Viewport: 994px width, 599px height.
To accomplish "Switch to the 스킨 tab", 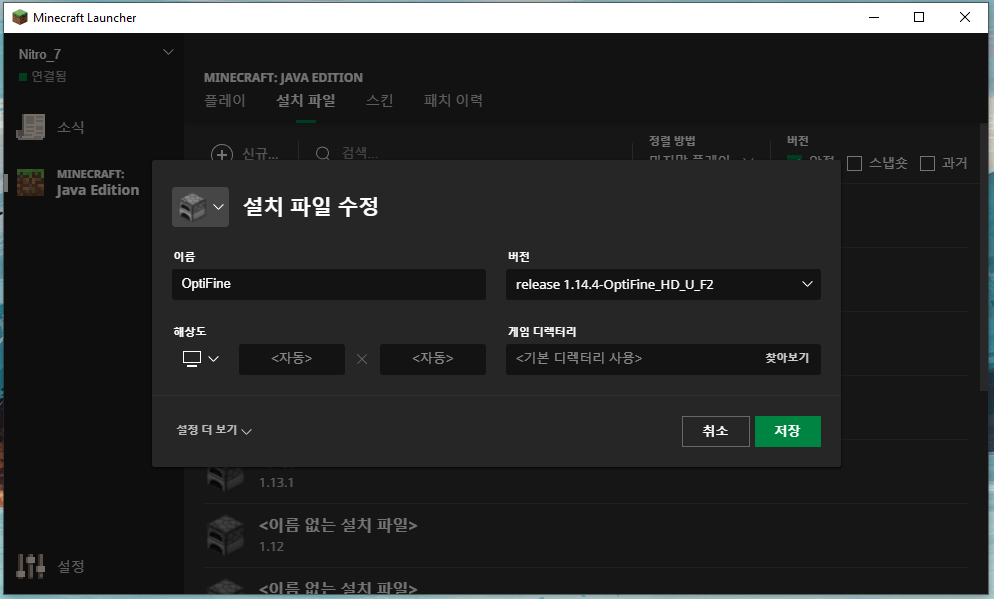I will (x=380, y=100).
